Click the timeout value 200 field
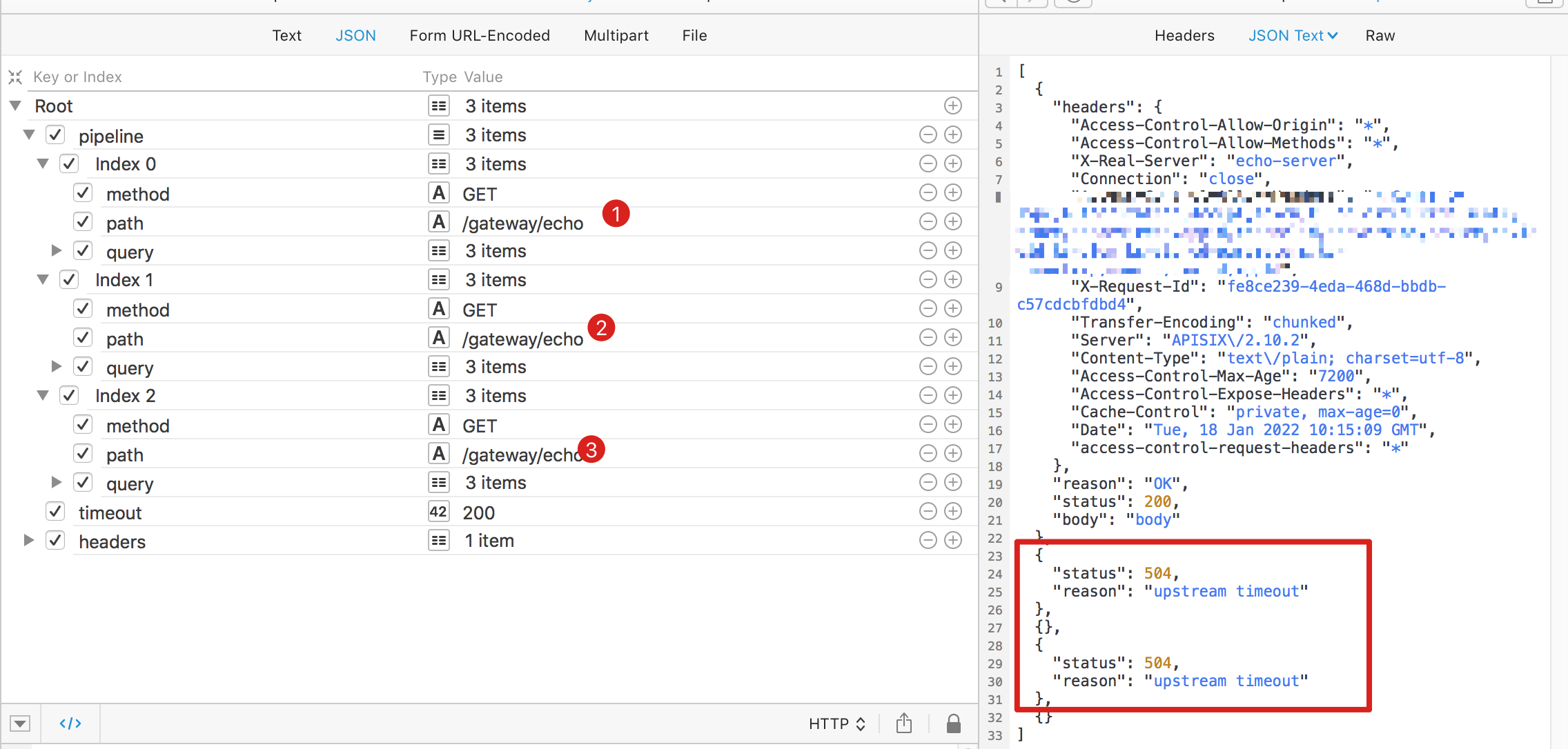Screen dimensions: 1568x749 [478, 512]
